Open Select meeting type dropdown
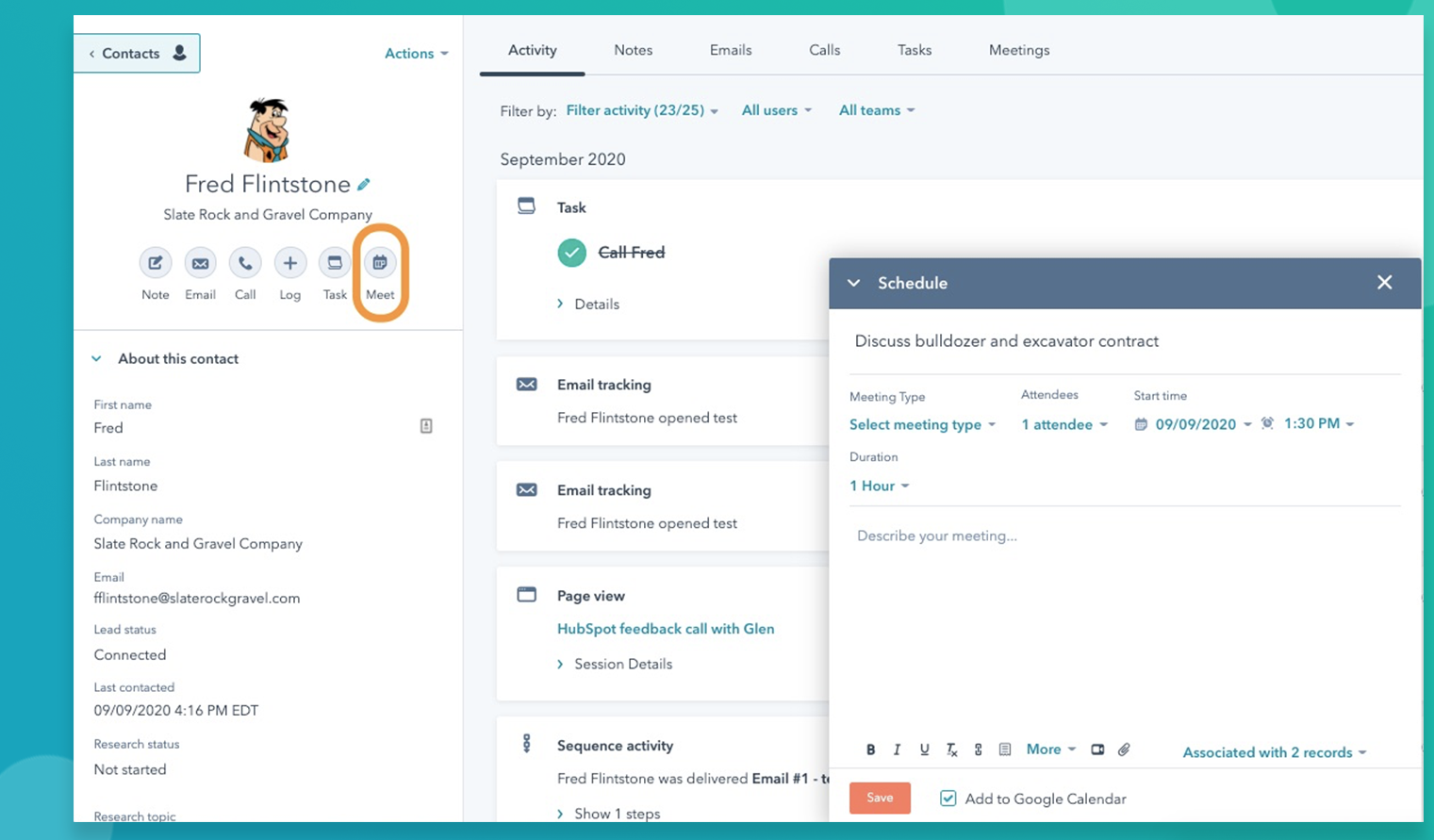The image size is (1434, 840). pyautogui.click(x=922, y=425)
